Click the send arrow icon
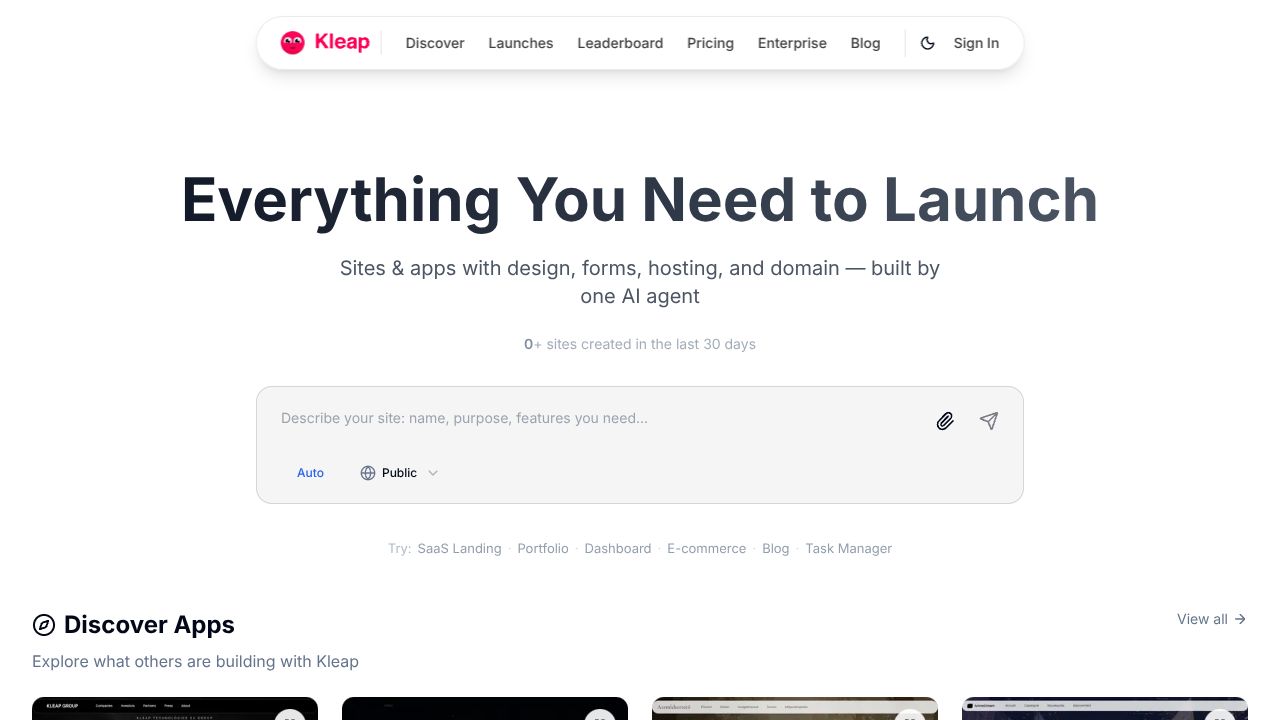Viewport: 1280px width, 720px height. pyautogui.click(x=988, y=421)
